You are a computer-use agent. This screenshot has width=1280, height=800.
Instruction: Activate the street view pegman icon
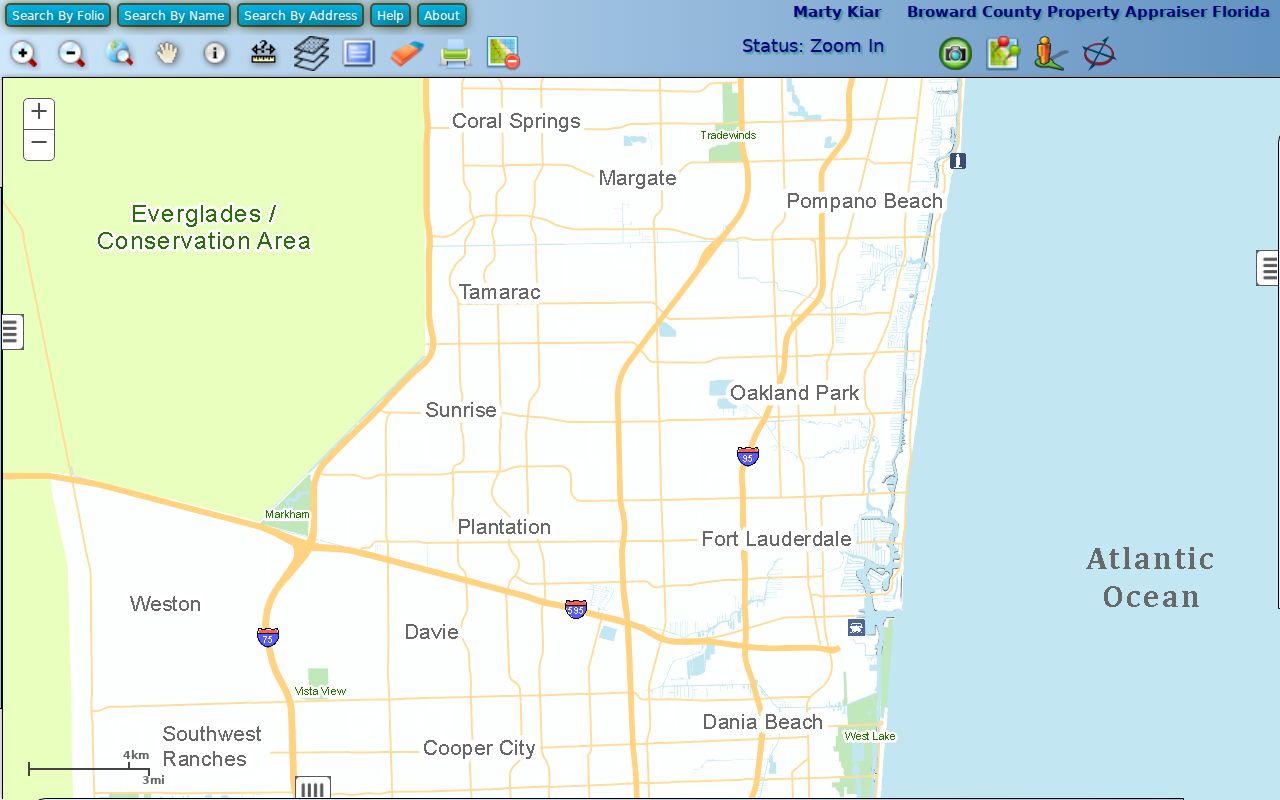pos(1050,53)
